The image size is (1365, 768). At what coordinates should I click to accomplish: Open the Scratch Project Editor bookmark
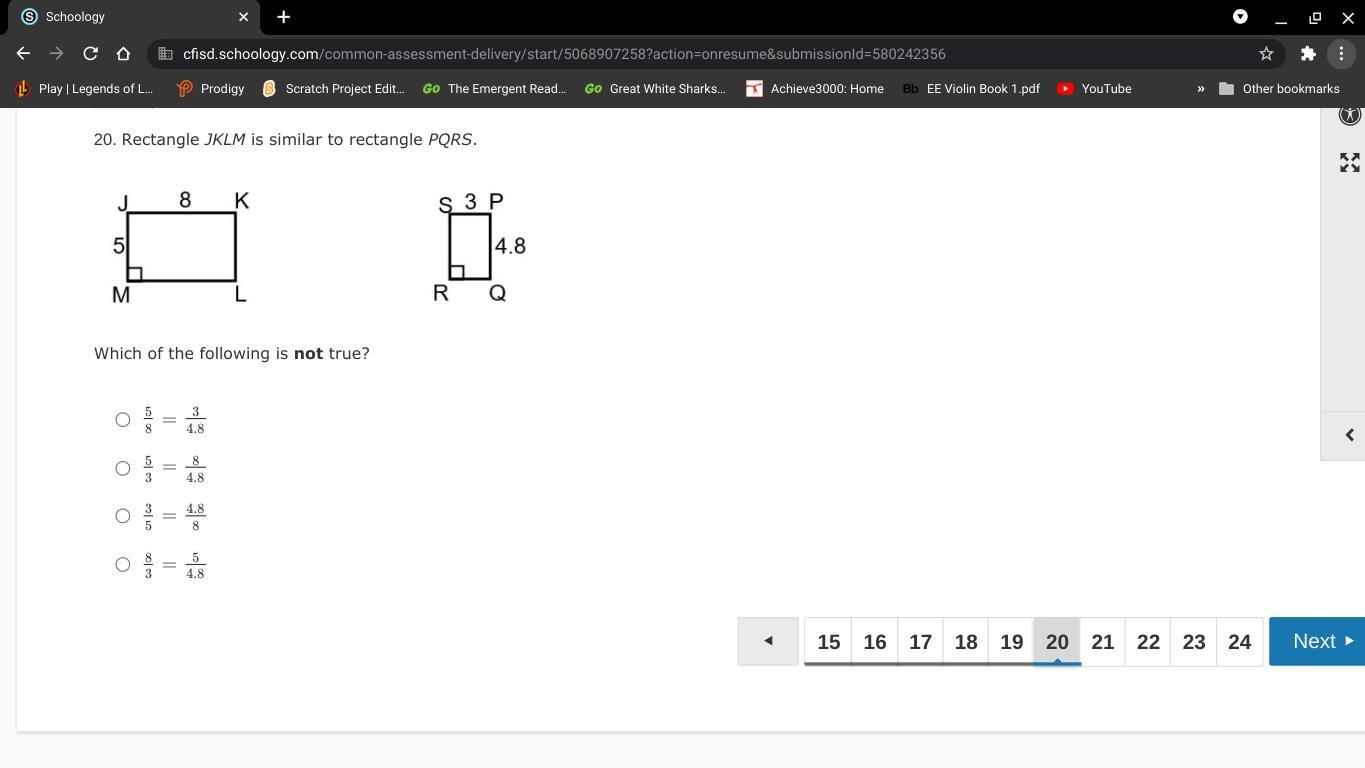333,89
